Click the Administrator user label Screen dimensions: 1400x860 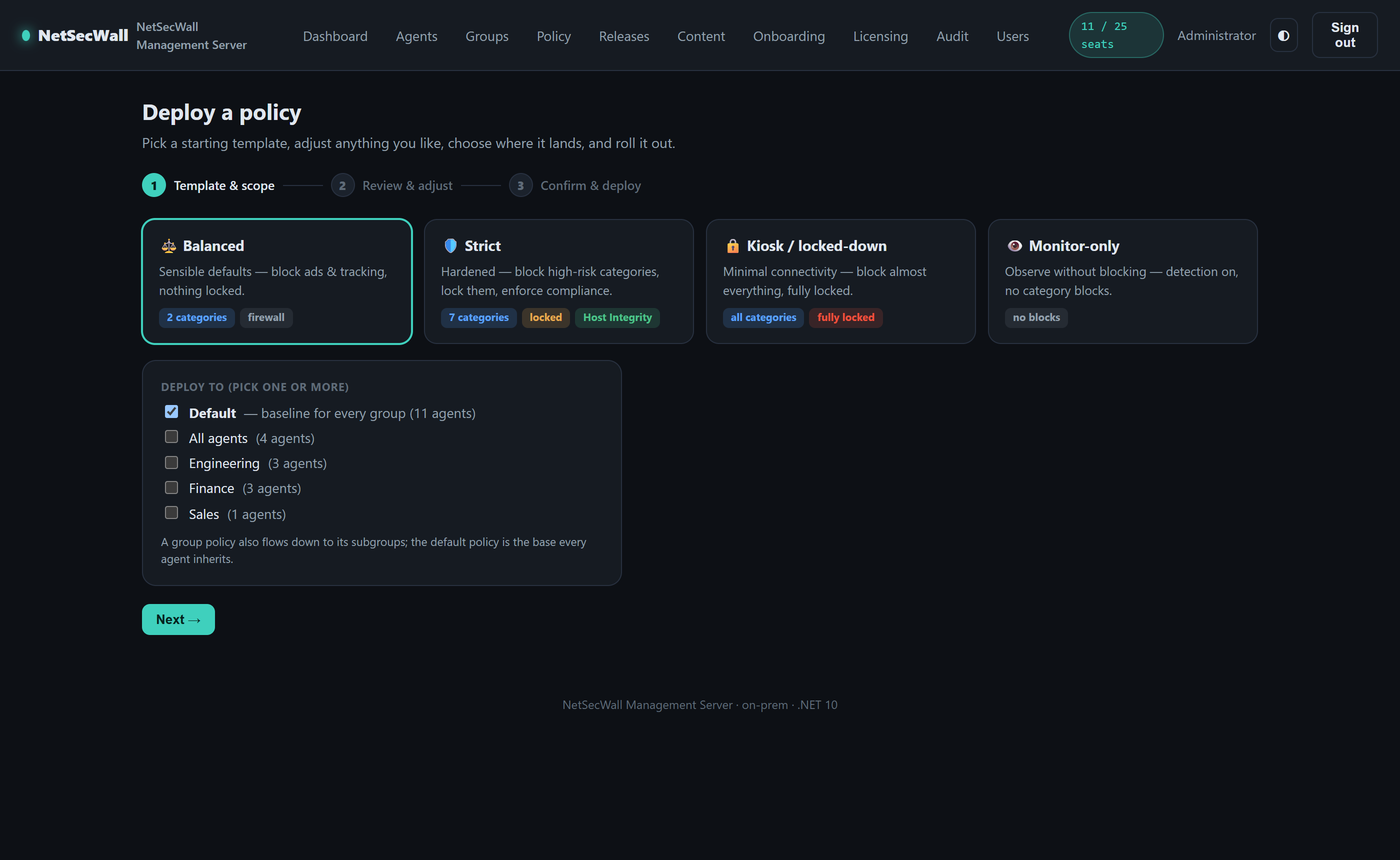[x=1216, y=35]
